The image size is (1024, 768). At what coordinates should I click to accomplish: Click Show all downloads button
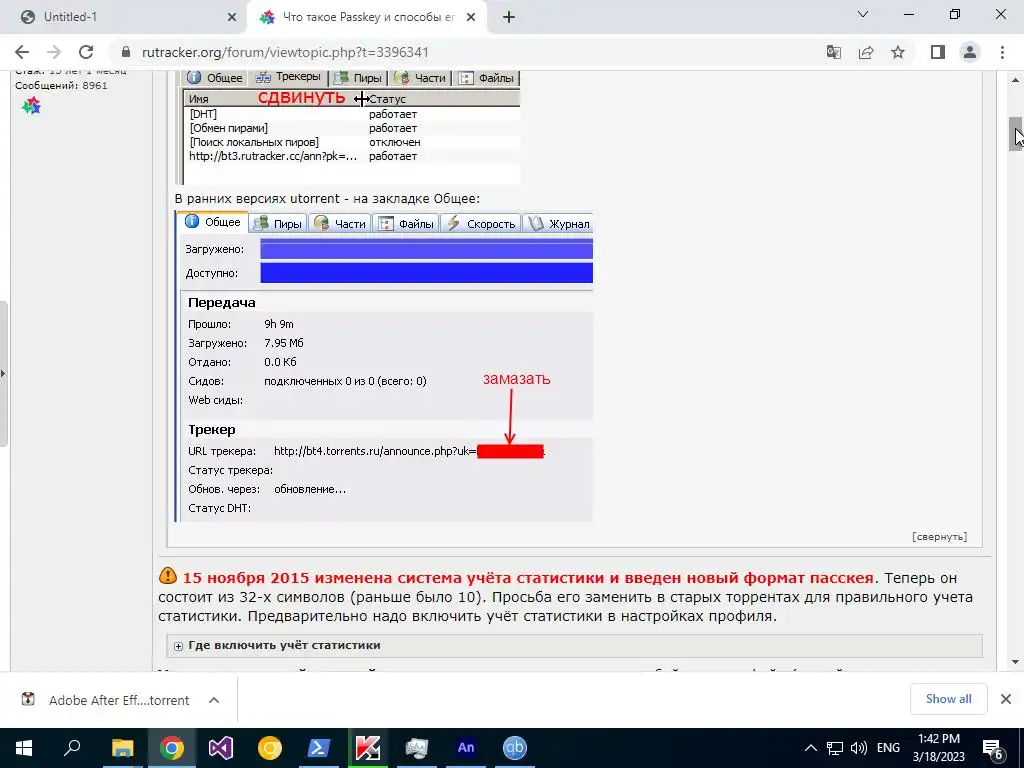[948, 699]
